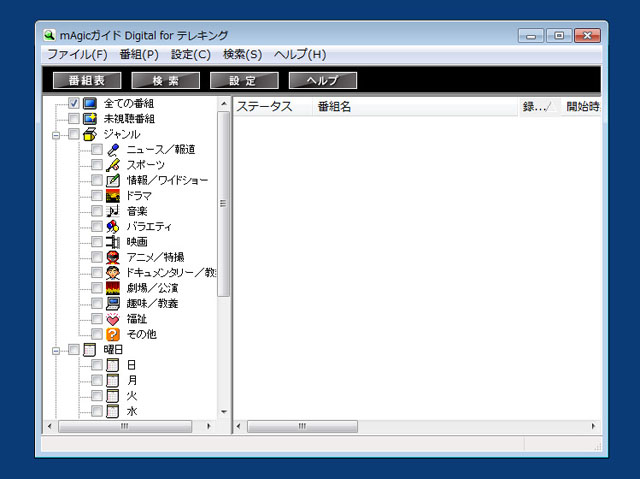Open the ファイル(F) menu
This screenshot has height=479, width=640.
coord(77,55)
